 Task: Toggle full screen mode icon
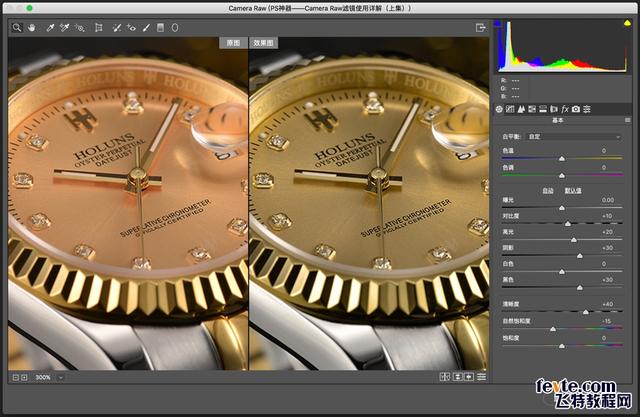tap(480, 28)
